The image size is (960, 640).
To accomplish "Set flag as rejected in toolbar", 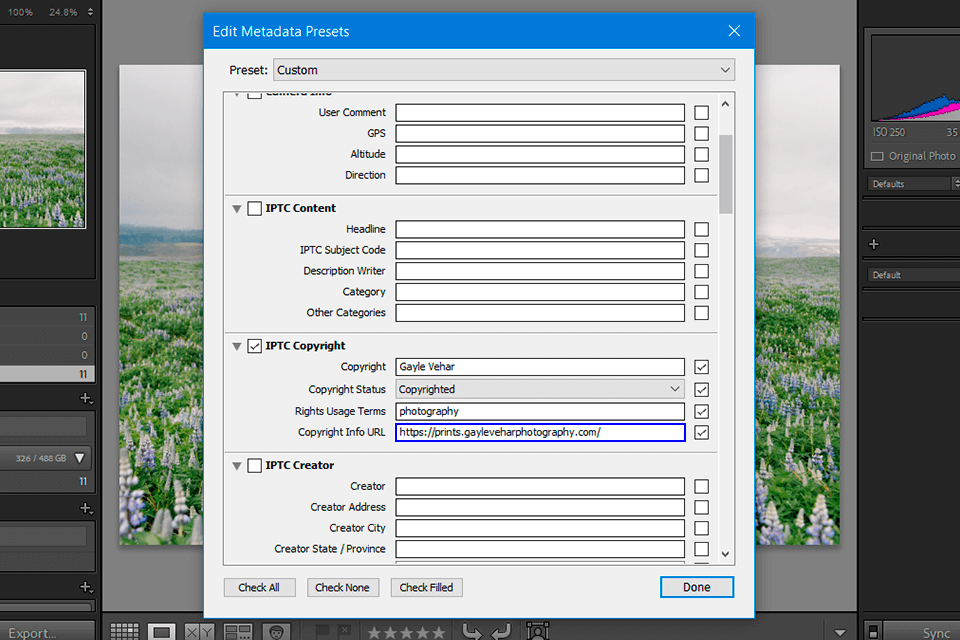I will 345,630.
